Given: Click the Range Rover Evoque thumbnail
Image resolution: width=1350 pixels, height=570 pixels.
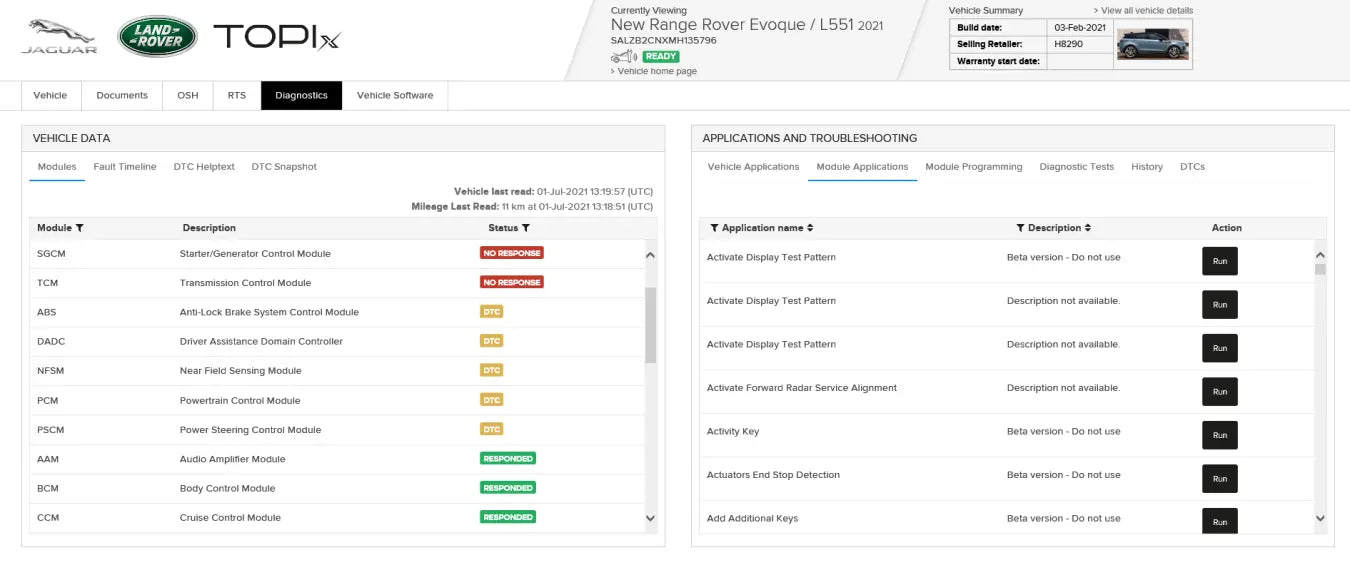Looking at the screenshot, I should [x=1152, y=44].
